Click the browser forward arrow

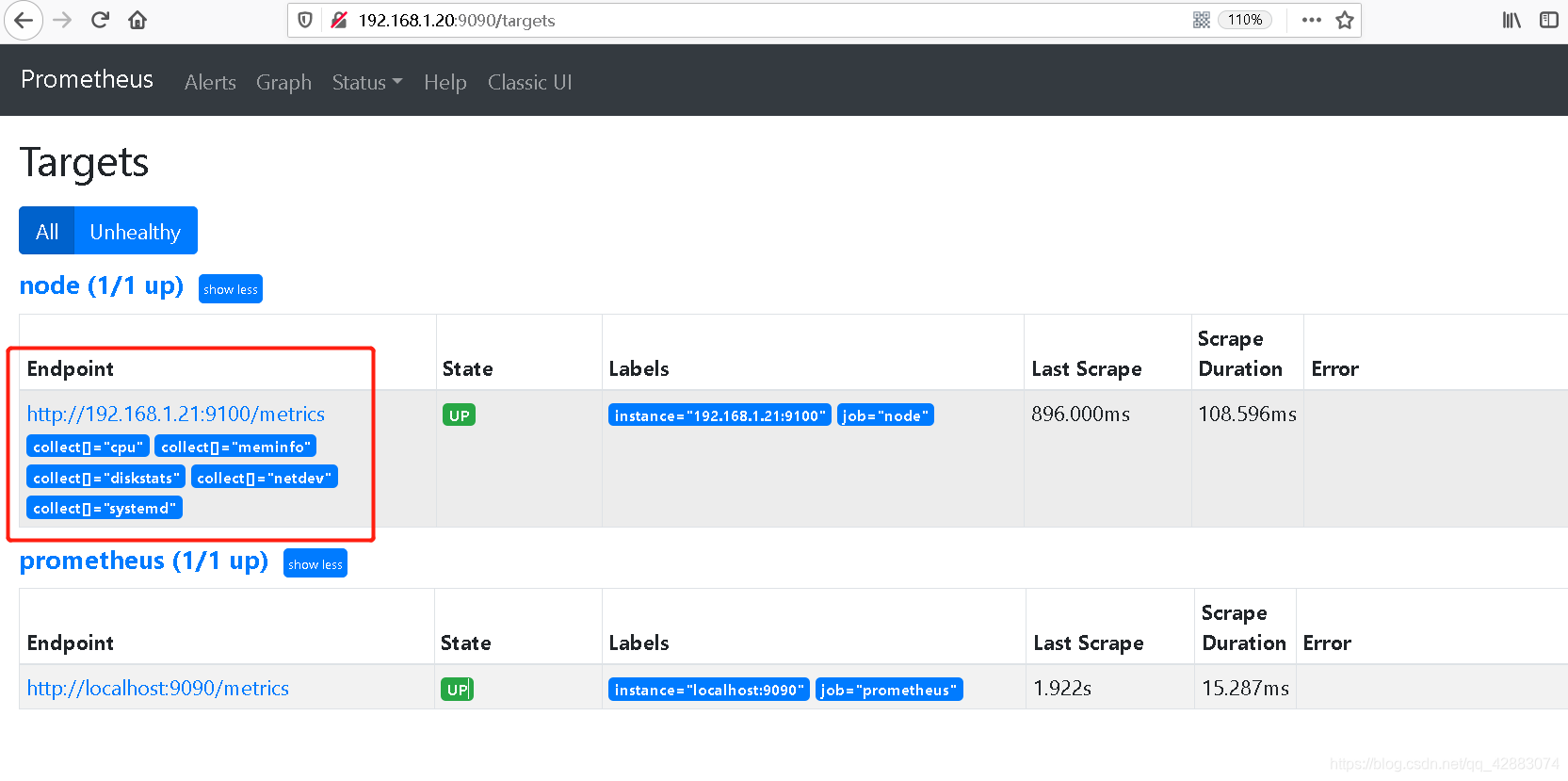(x=62, y=20)
